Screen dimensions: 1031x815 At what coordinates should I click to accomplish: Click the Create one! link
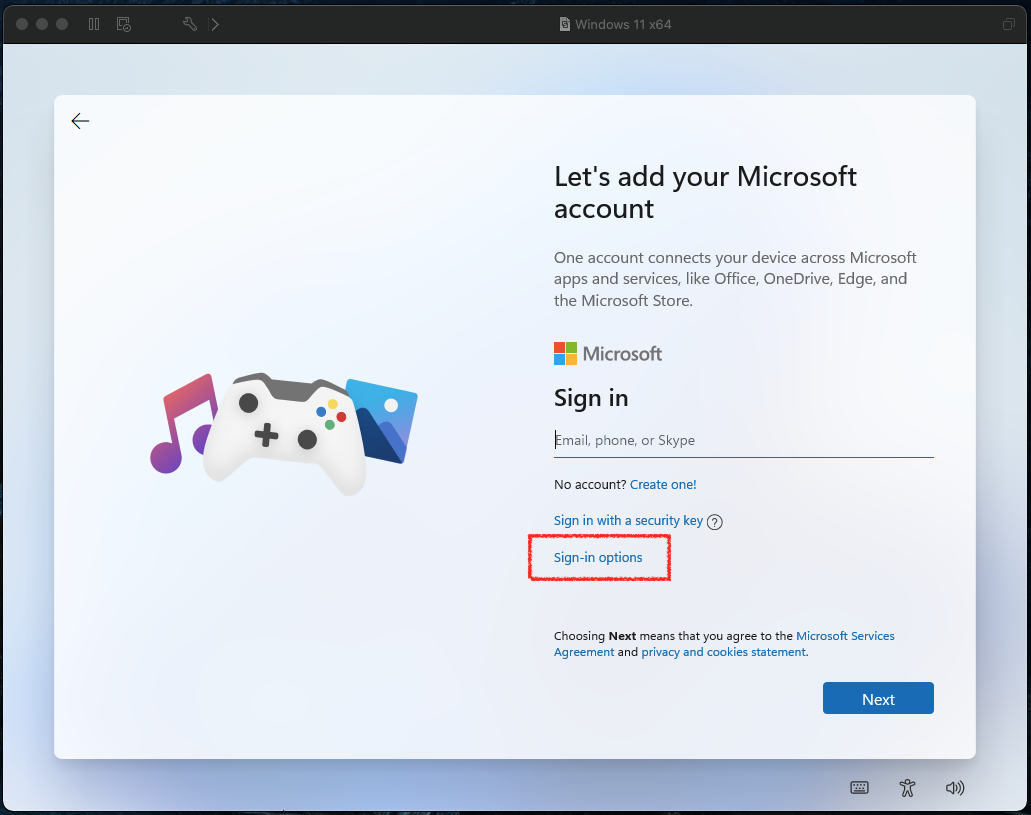(663, 485)
